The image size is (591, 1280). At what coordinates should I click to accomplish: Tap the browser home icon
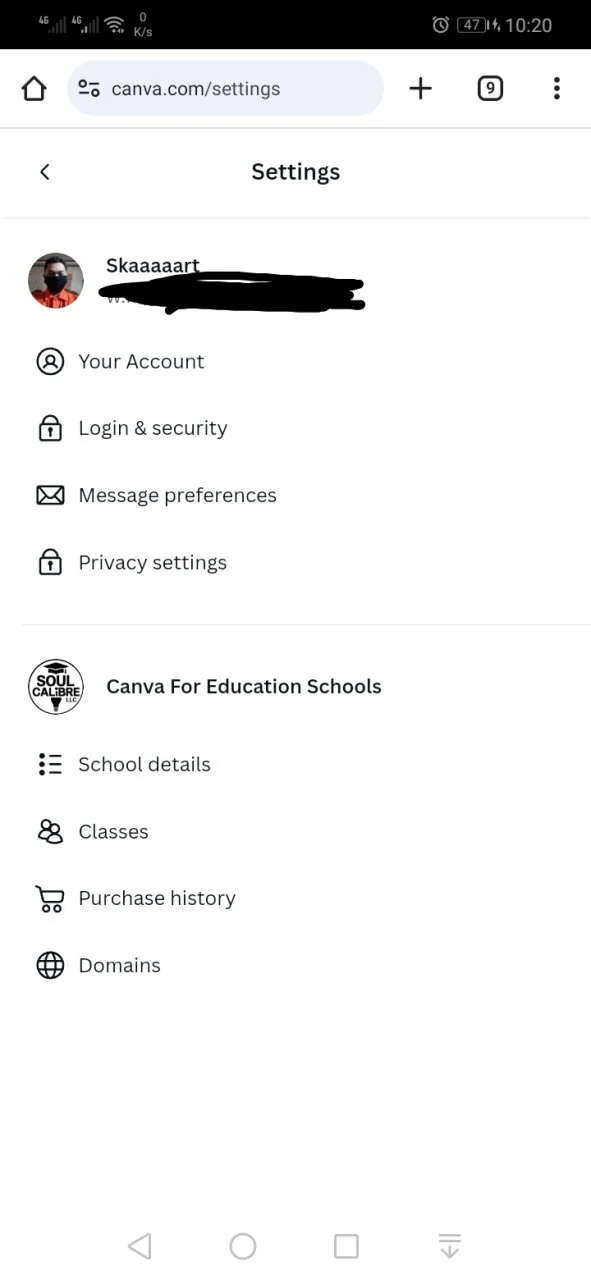(34, 89)
